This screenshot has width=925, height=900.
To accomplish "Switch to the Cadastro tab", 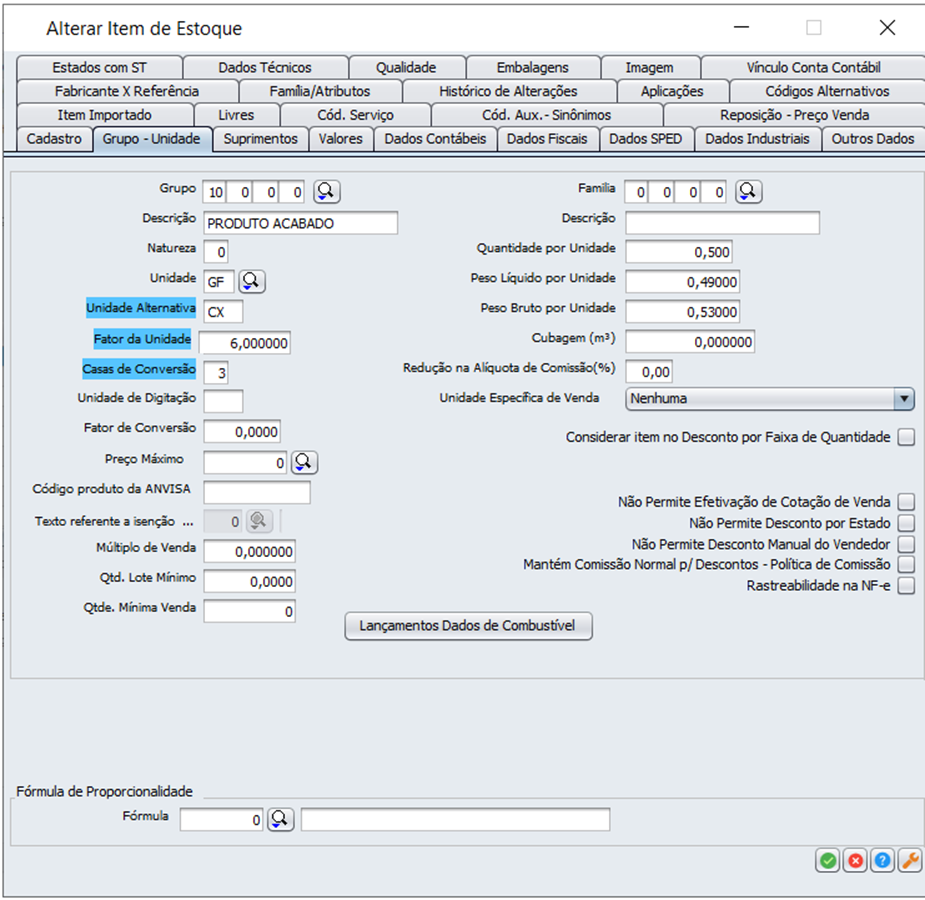I will (x=54, y=139).
